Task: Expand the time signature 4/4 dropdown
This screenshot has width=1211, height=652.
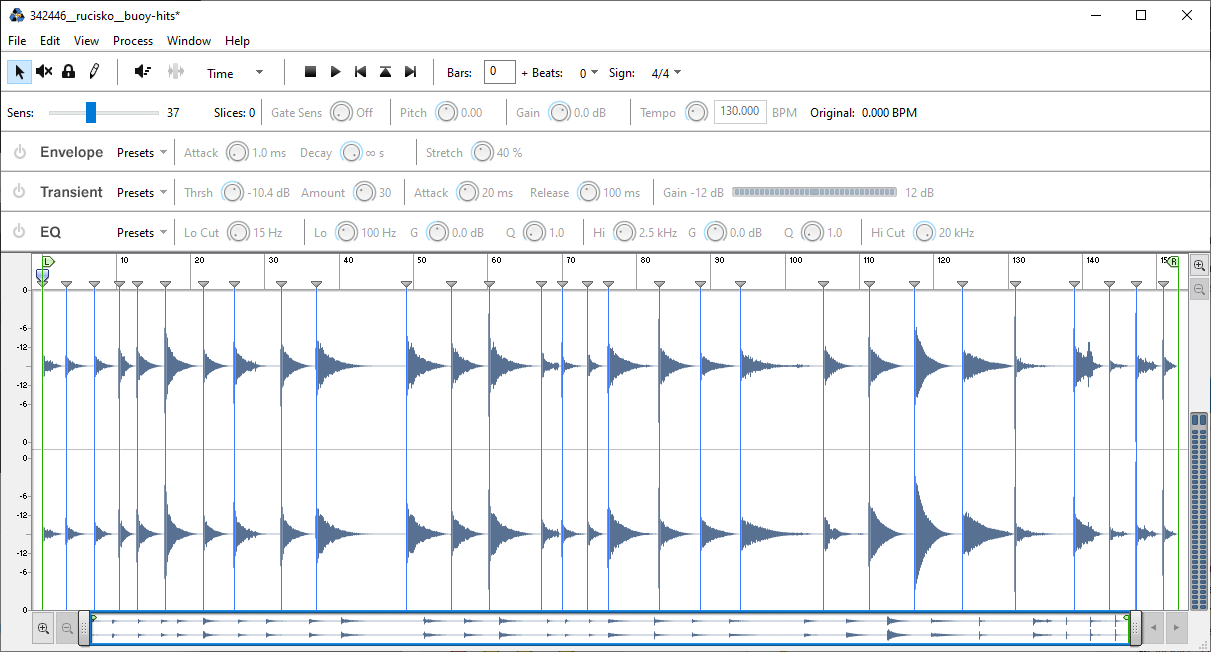Action: click(x=666, y=73)
